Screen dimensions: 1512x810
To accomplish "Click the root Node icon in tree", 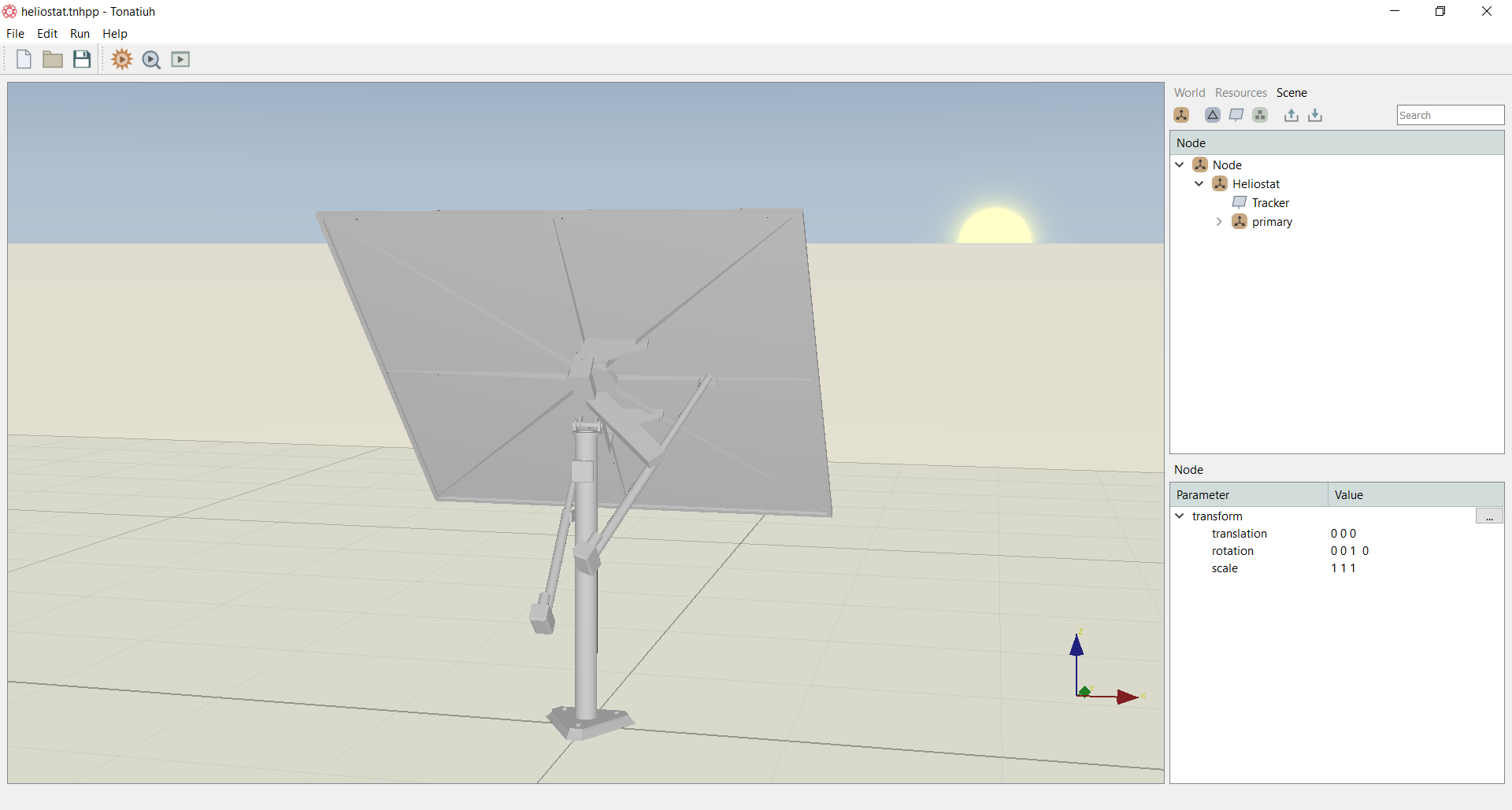I will [x=1200, y=165].
